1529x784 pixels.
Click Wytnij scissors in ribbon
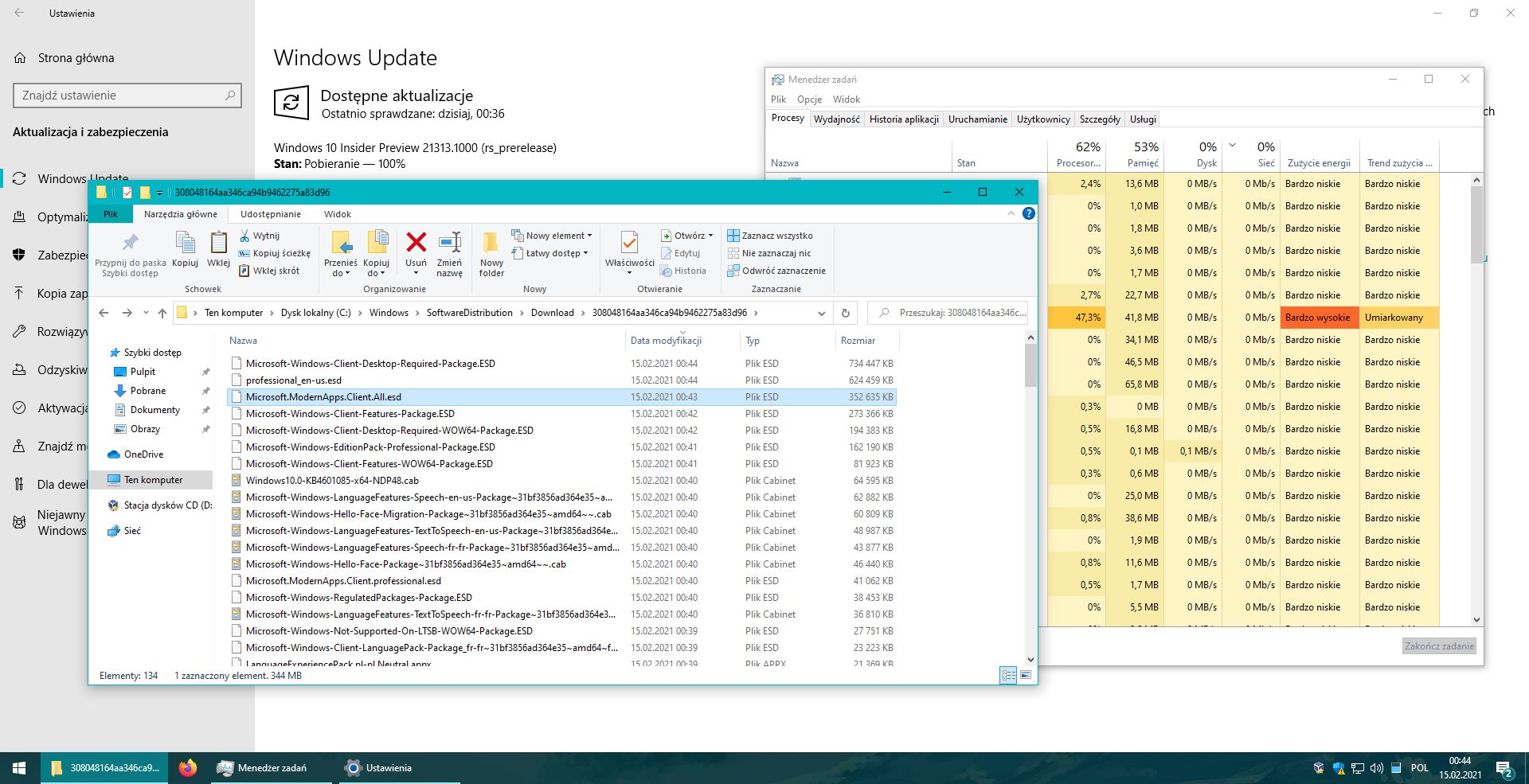(x=260, y=236)
